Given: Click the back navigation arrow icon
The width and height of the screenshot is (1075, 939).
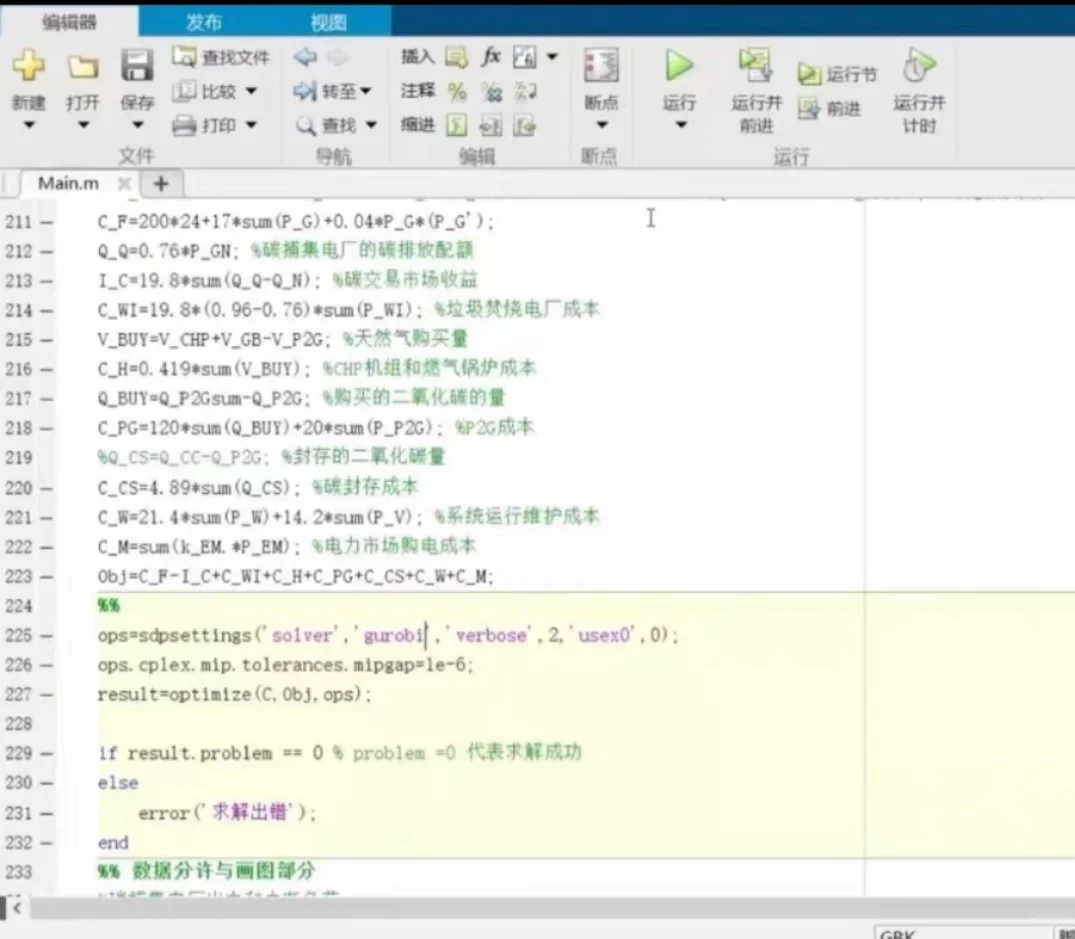Looking at the screenshot, I should [x=305, y=57].
